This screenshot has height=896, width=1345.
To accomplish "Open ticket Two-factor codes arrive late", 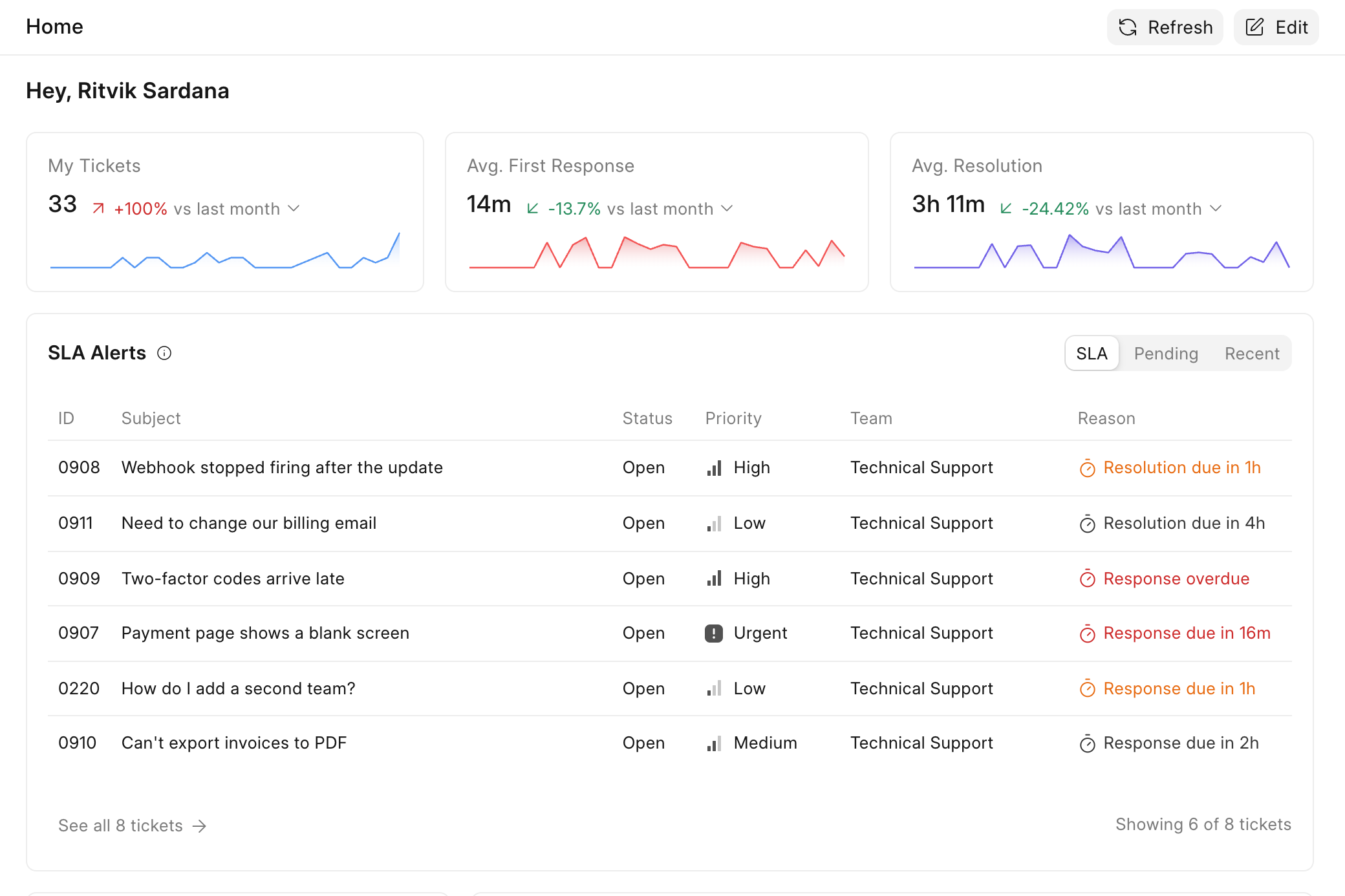I will [x=670, y=579].
